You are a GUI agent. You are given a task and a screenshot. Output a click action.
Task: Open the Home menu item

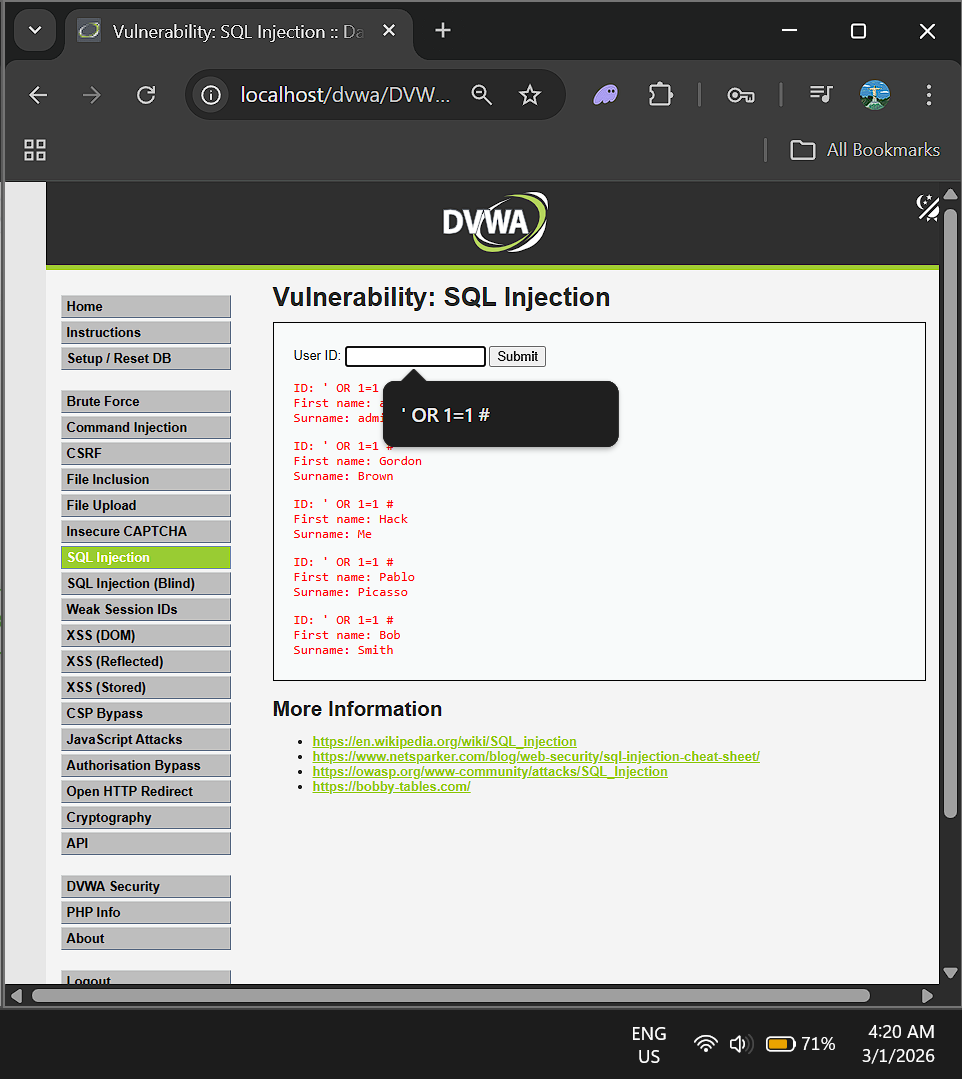[146, 307]
